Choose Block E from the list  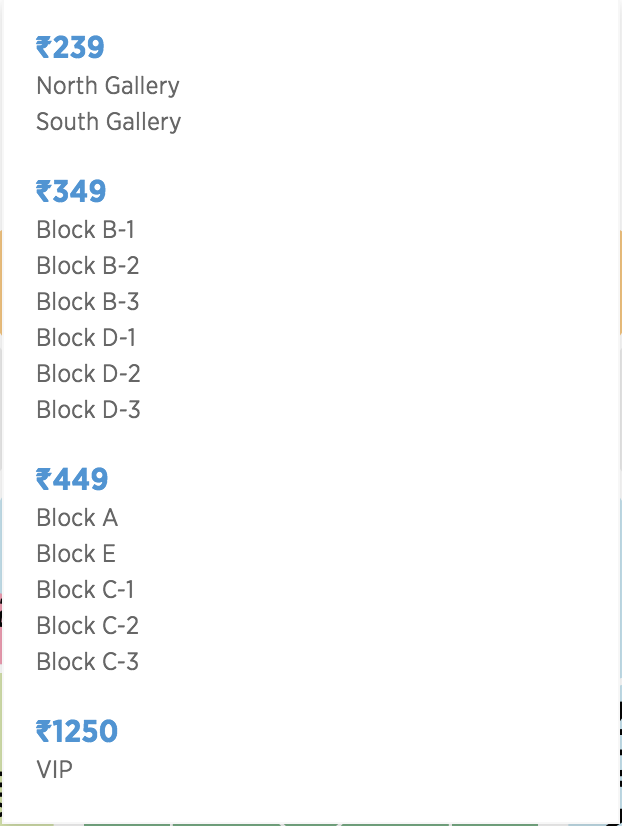[x=76, y=554]
